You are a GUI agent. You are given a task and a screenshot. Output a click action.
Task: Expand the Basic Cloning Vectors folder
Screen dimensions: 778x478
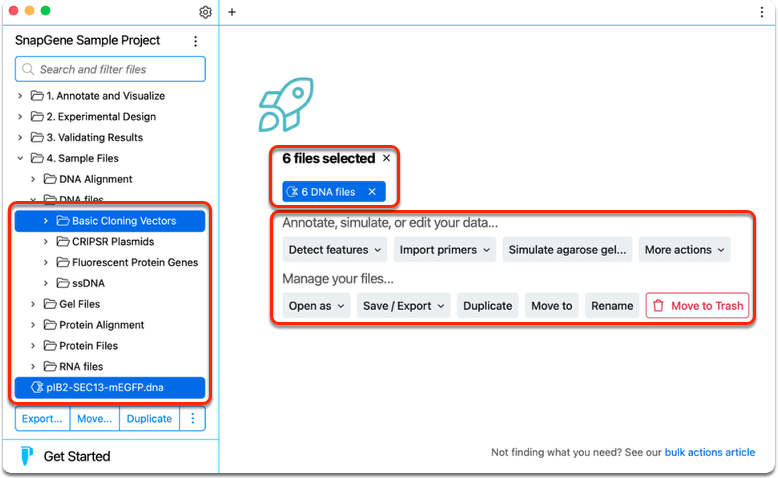pyautogui.click(x=46, y=221)
